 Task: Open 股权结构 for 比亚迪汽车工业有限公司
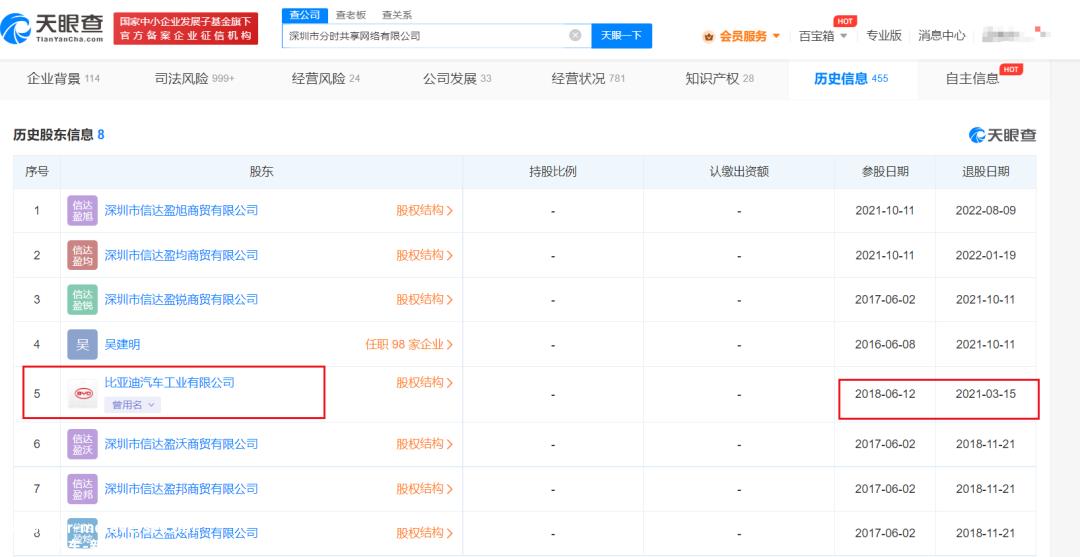424,383
